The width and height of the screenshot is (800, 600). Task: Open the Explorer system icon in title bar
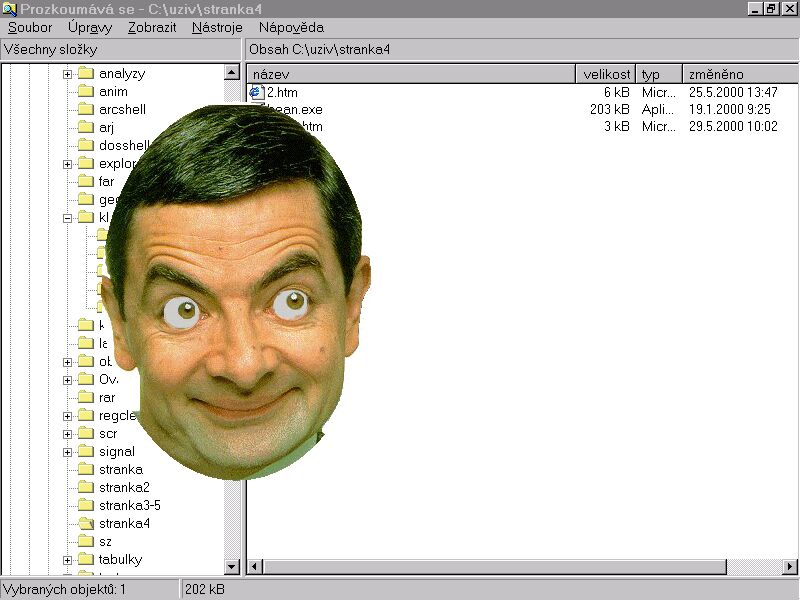[9, 8]
